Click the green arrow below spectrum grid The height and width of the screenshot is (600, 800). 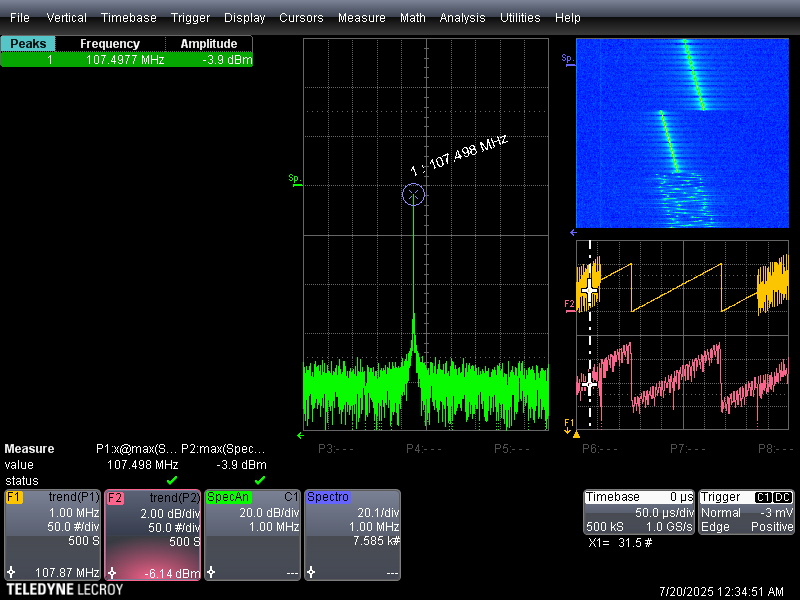301,436
